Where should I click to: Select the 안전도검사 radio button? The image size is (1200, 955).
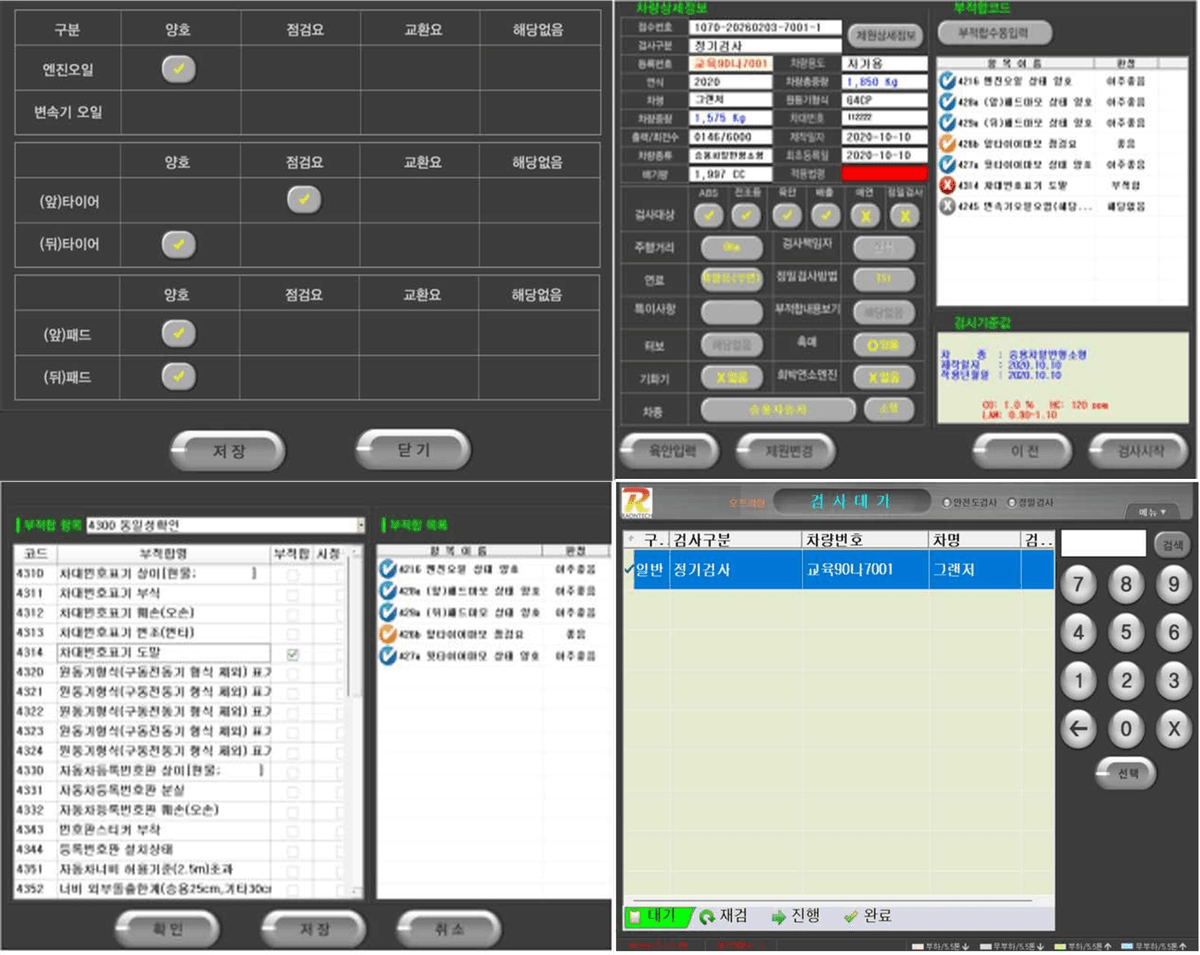pyautogui.click(x=947, y=502)
